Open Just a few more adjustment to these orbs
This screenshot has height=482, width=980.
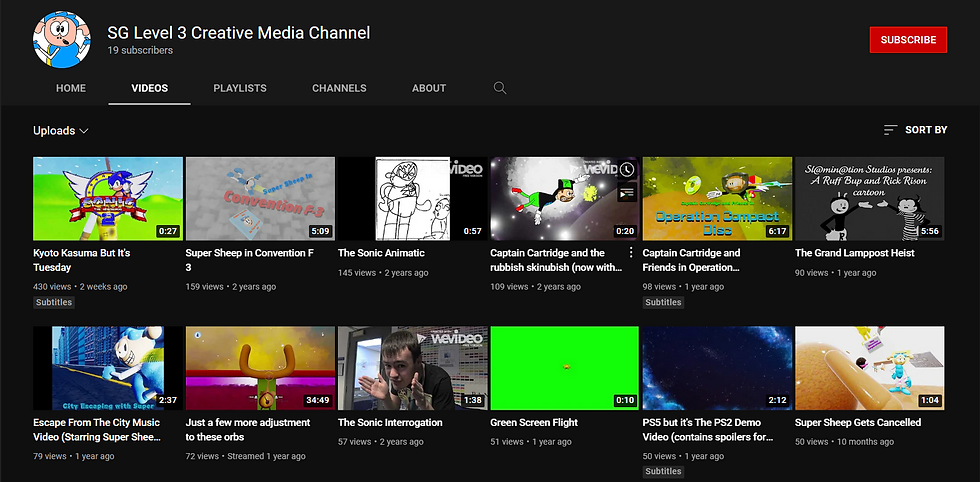[x=248, y=429]
